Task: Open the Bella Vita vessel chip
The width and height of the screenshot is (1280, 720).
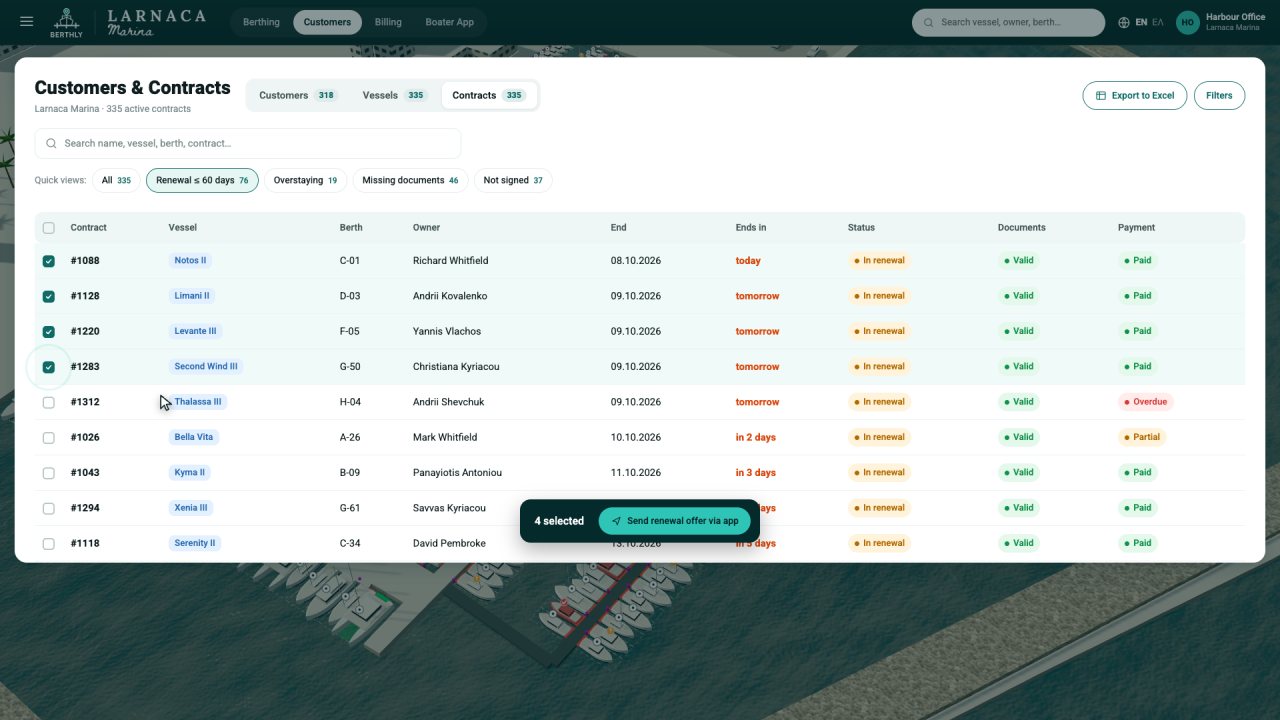Action: coord(194,437)
